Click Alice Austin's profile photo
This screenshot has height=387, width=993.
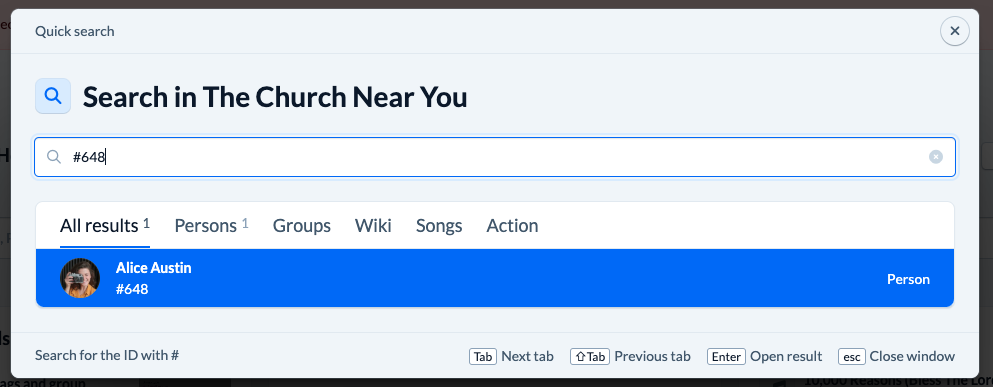[80, 278]
